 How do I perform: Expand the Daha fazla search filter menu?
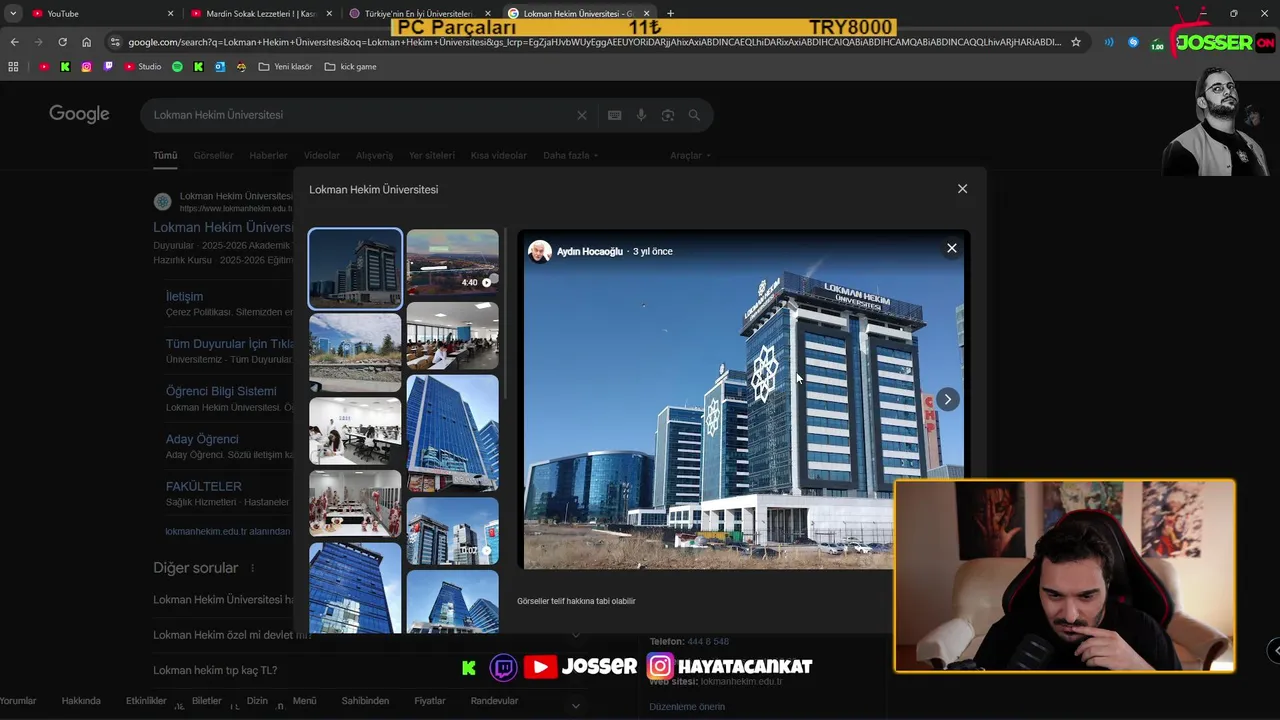point(571,155)
